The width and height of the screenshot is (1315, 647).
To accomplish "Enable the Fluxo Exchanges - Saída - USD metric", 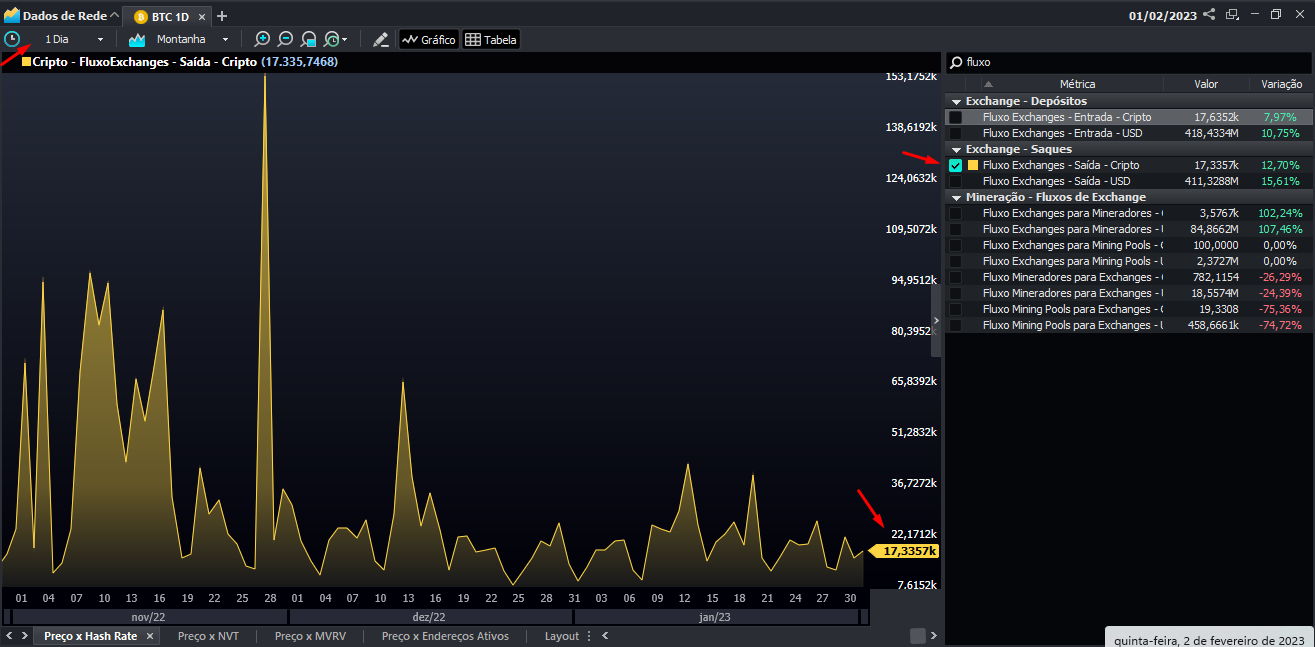I will [x=955, y=180].
